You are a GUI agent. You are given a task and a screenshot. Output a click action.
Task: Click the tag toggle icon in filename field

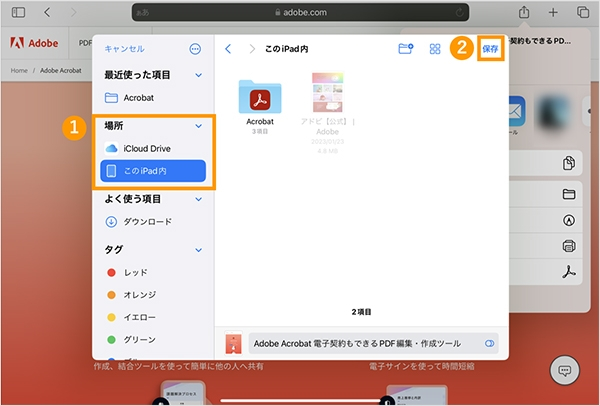click(490, 343)
